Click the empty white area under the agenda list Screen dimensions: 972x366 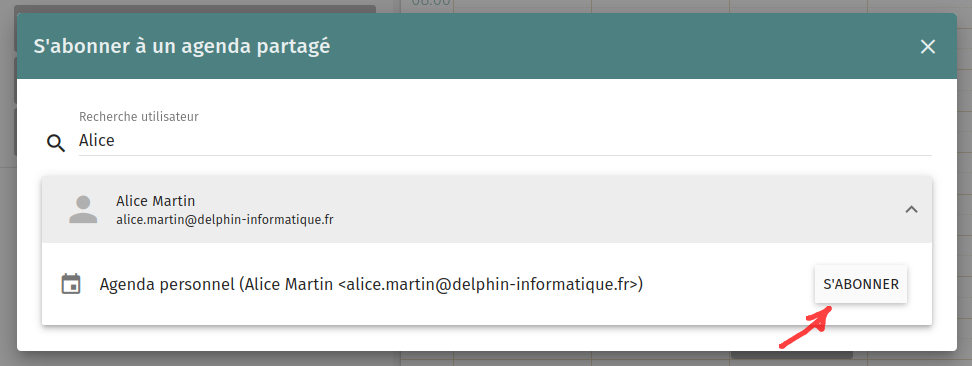pos(487,338)
